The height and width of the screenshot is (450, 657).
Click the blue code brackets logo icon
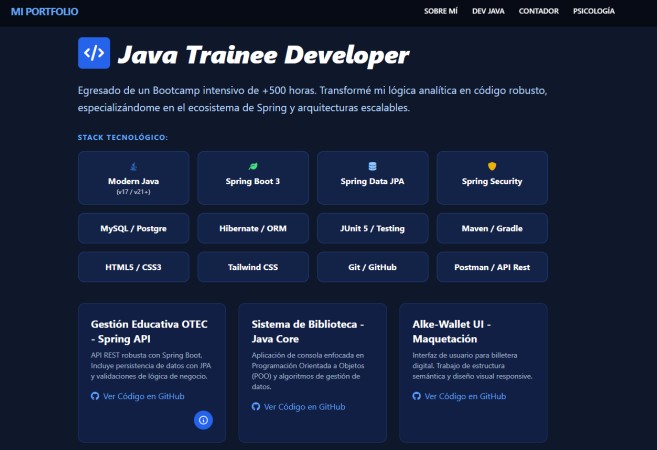tap(94, 53)
